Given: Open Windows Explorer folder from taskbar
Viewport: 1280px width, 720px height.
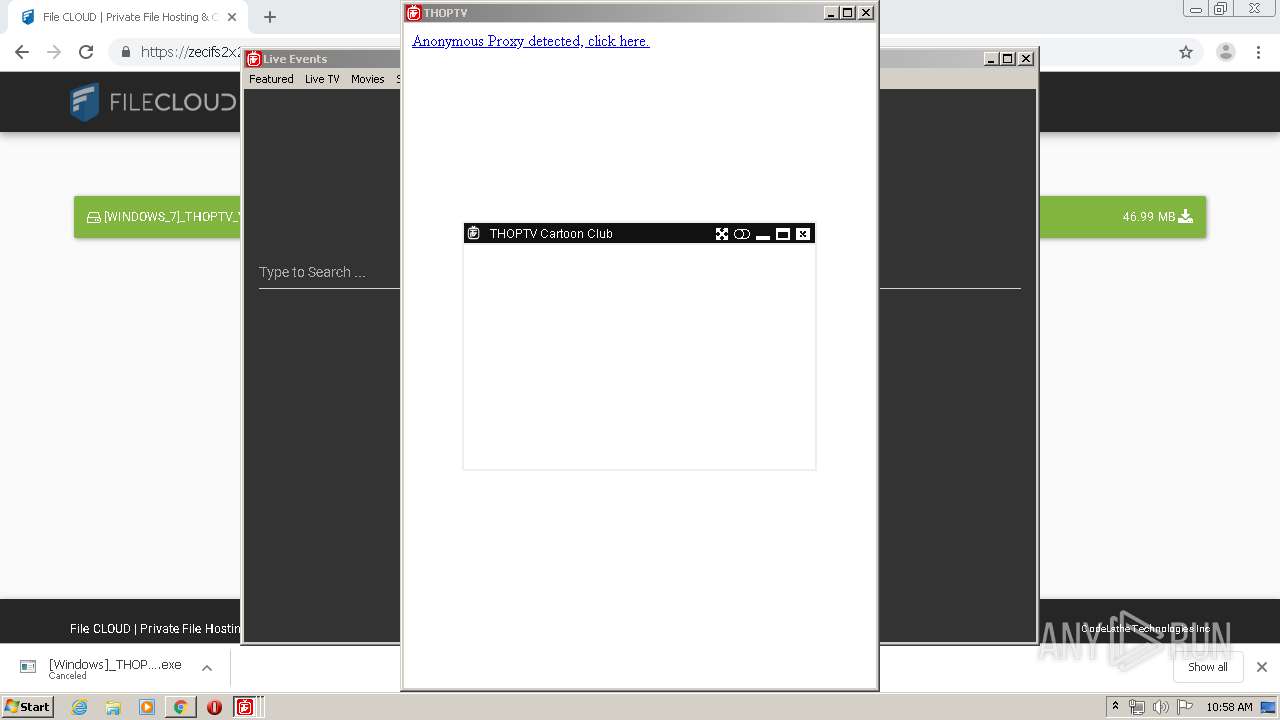Looking at the screenshot, I should click(x=113, y=707).
